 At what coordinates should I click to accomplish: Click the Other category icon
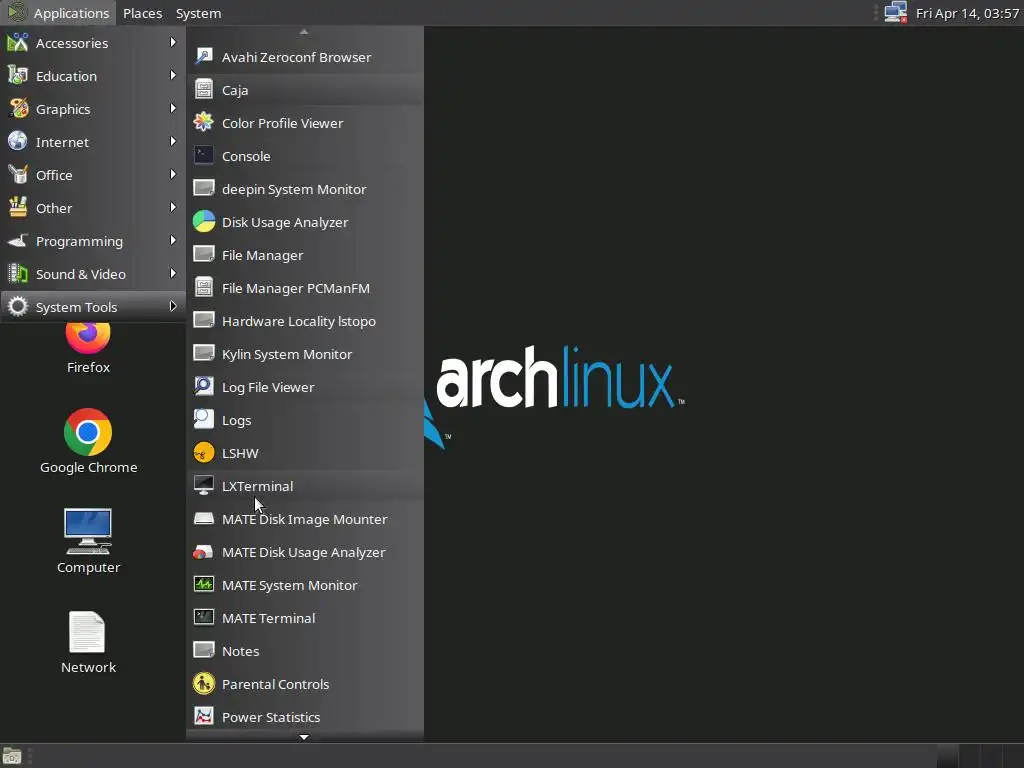(18, 208)
